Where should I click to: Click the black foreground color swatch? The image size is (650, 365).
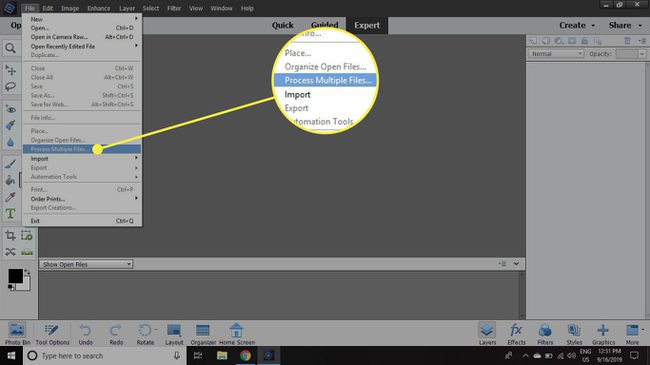click(x=15, y=276)
